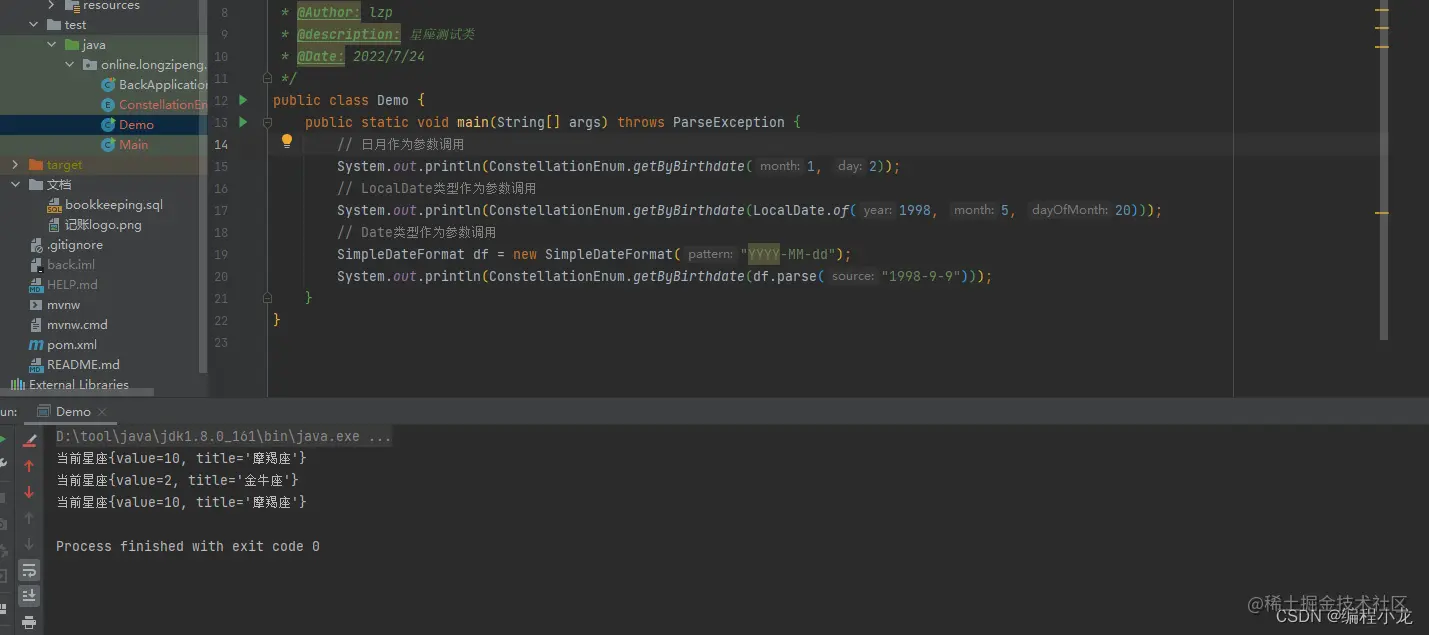
Task: Open the pom.xml Maven file
Action: click(x=63, y=345)
